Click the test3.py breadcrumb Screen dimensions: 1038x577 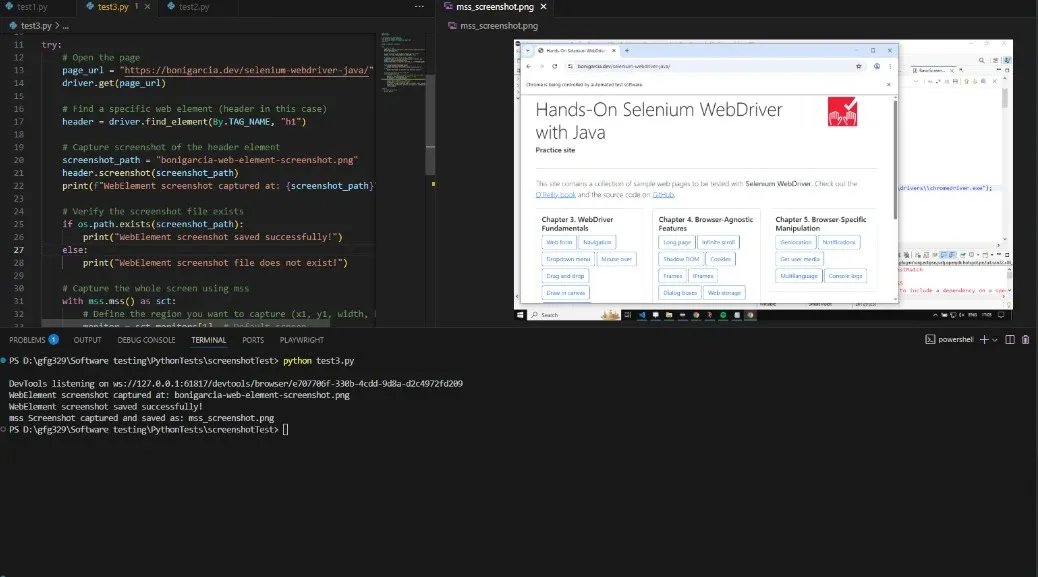[x=36, y=26]
